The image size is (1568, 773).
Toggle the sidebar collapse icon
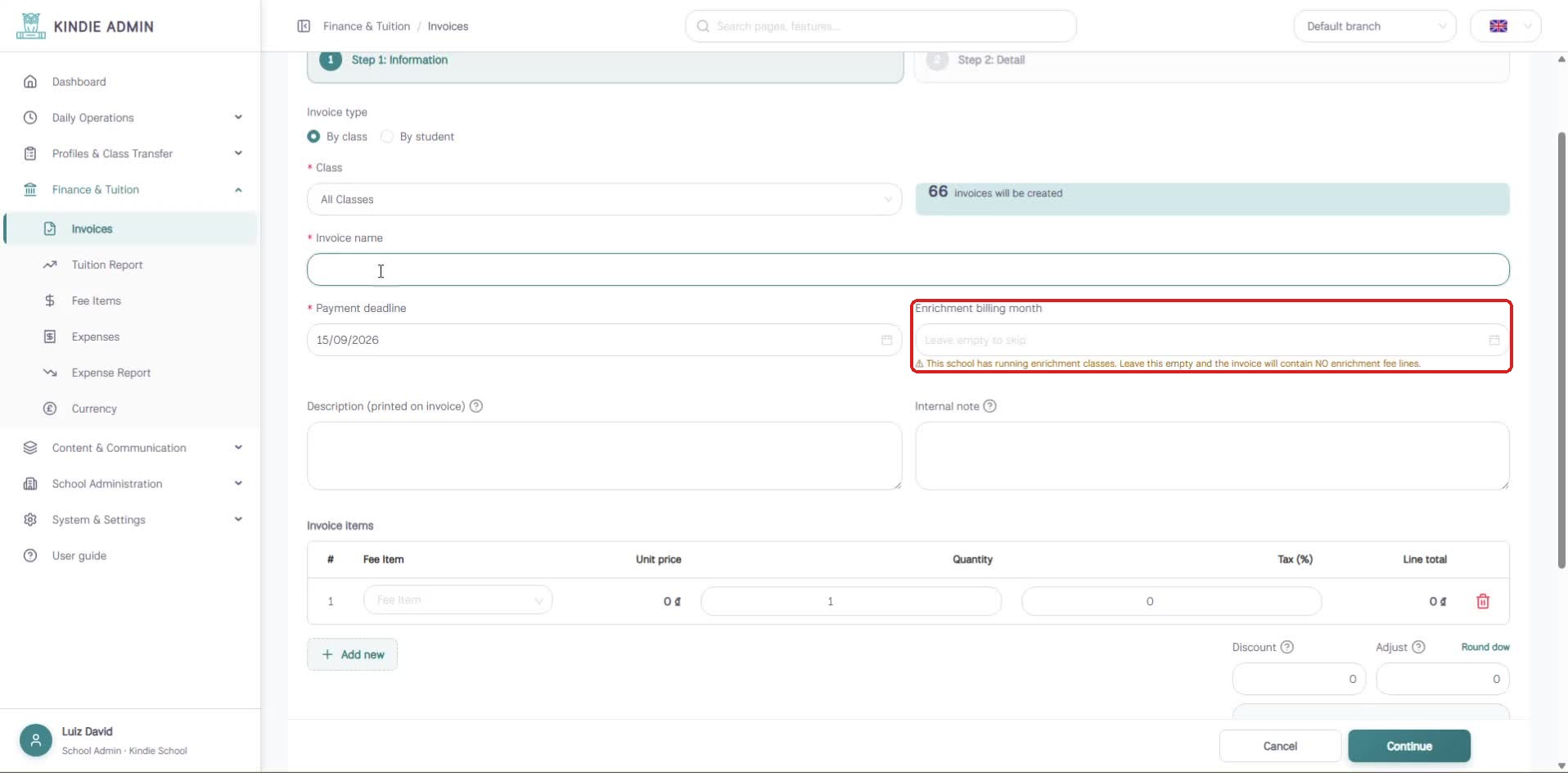304,26
